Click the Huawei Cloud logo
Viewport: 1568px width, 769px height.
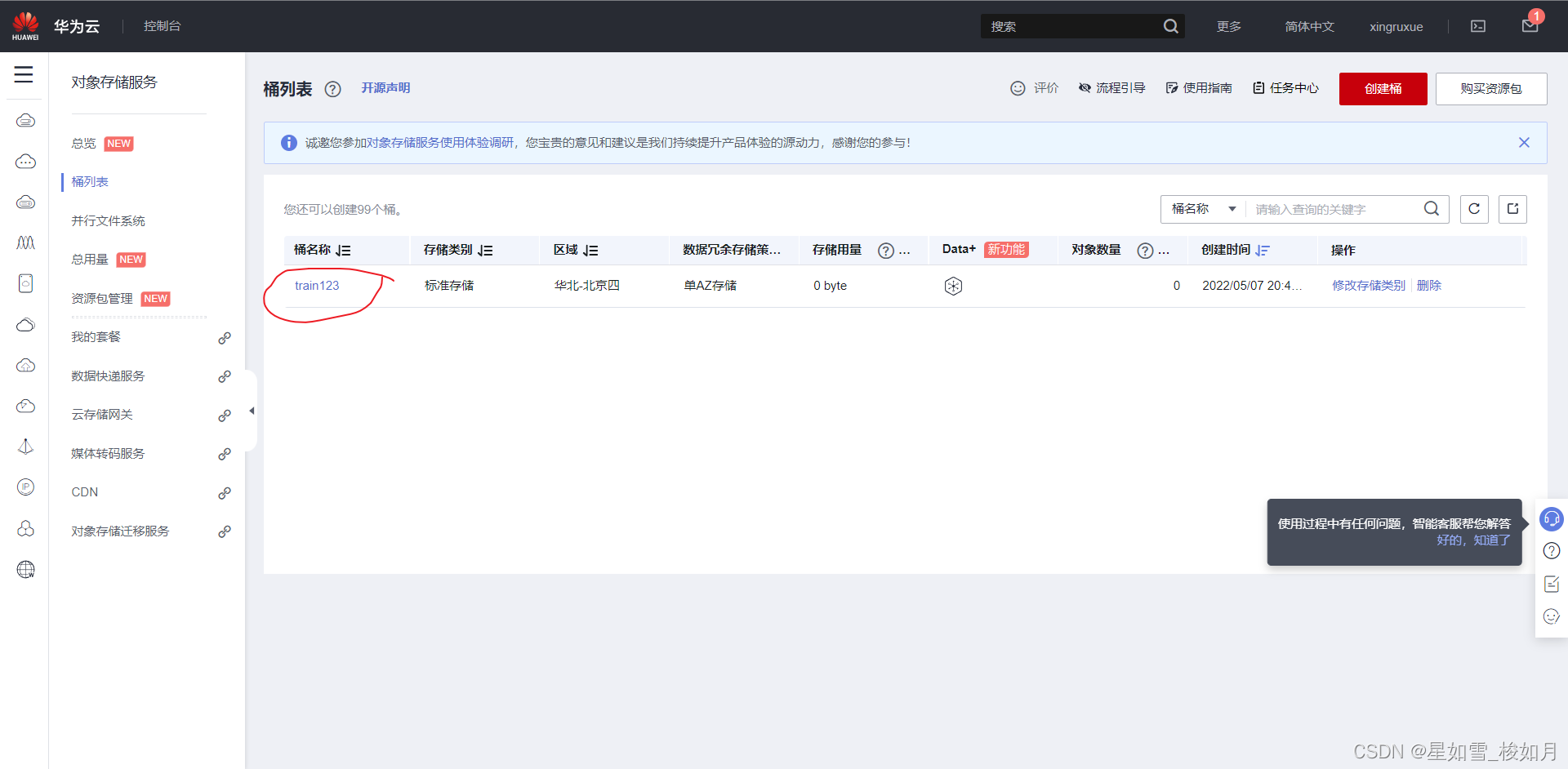pyautogui.click(x=25, y=26)
